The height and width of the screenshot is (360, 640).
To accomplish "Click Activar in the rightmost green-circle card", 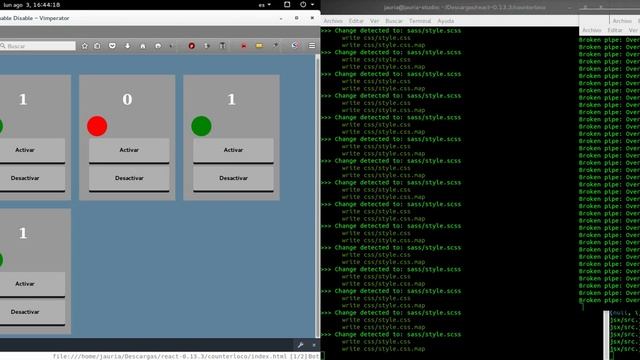I will coord(233,151).
